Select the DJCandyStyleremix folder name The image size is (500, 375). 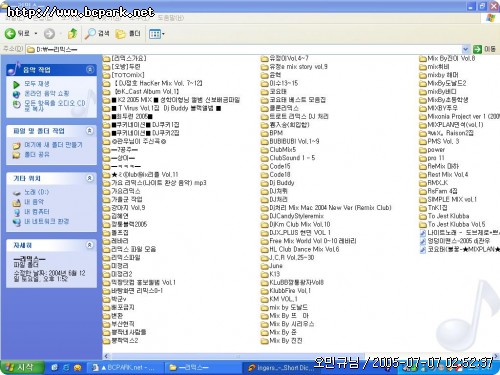point(296,216)
